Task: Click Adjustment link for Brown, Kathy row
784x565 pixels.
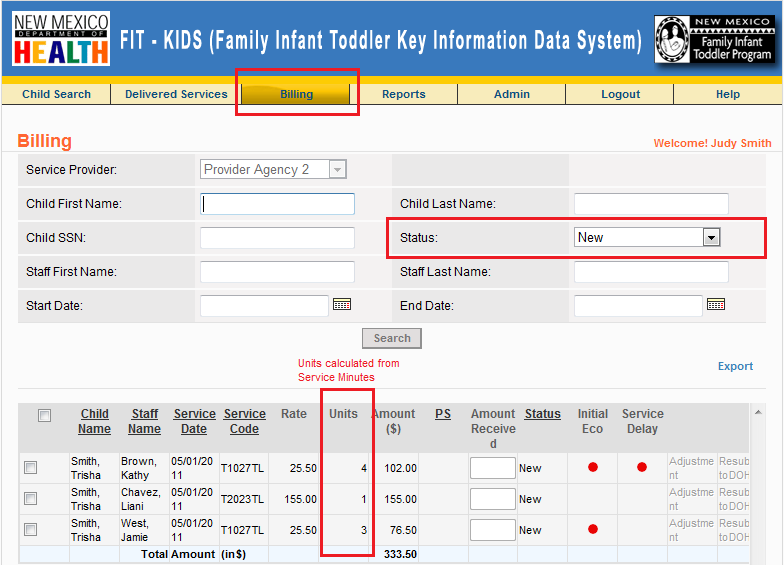Action: pyautogui.click(x=692, y=468)
